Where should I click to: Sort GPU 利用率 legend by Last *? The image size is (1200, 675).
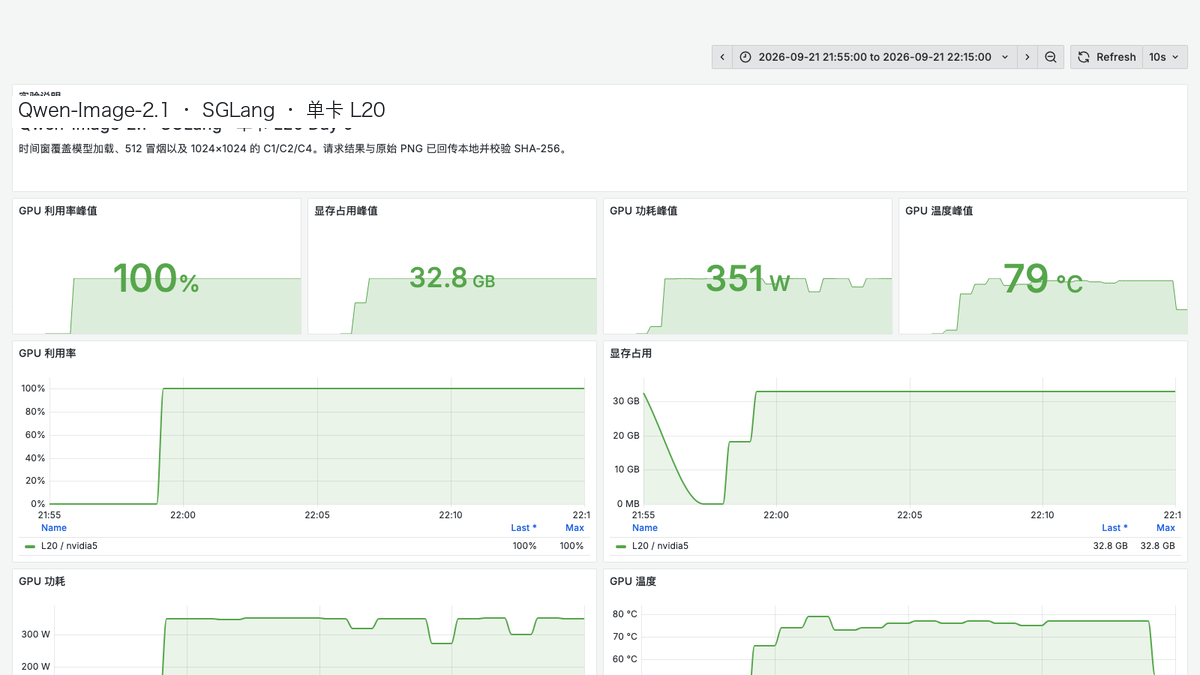point(524,528)
